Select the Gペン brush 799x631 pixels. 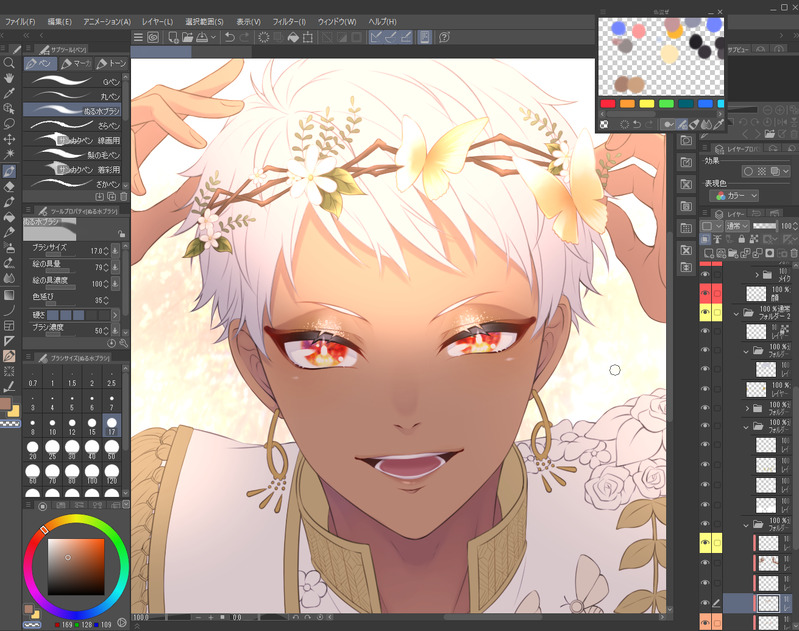pyautogui.click(x=72, y=81)
